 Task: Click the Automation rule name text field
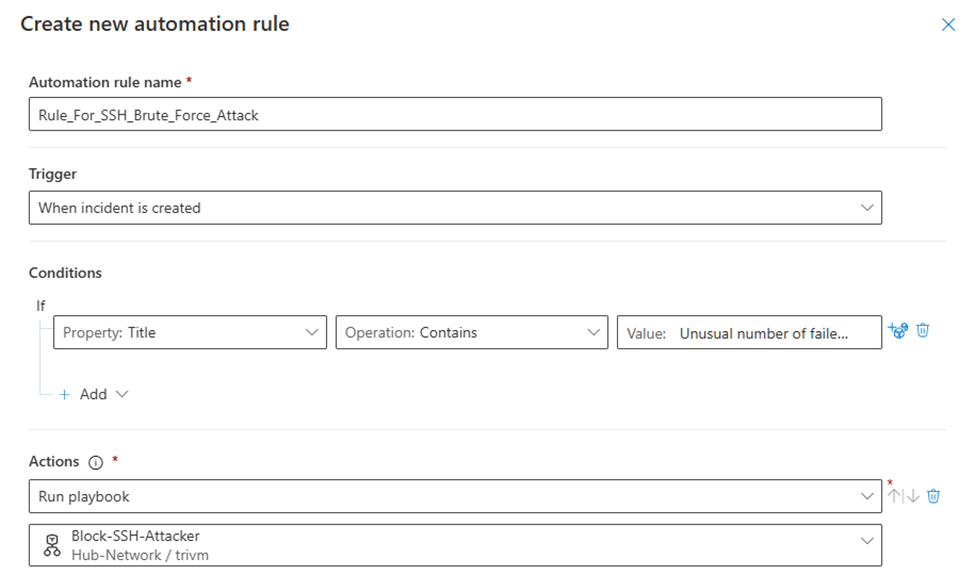(455, 114)
